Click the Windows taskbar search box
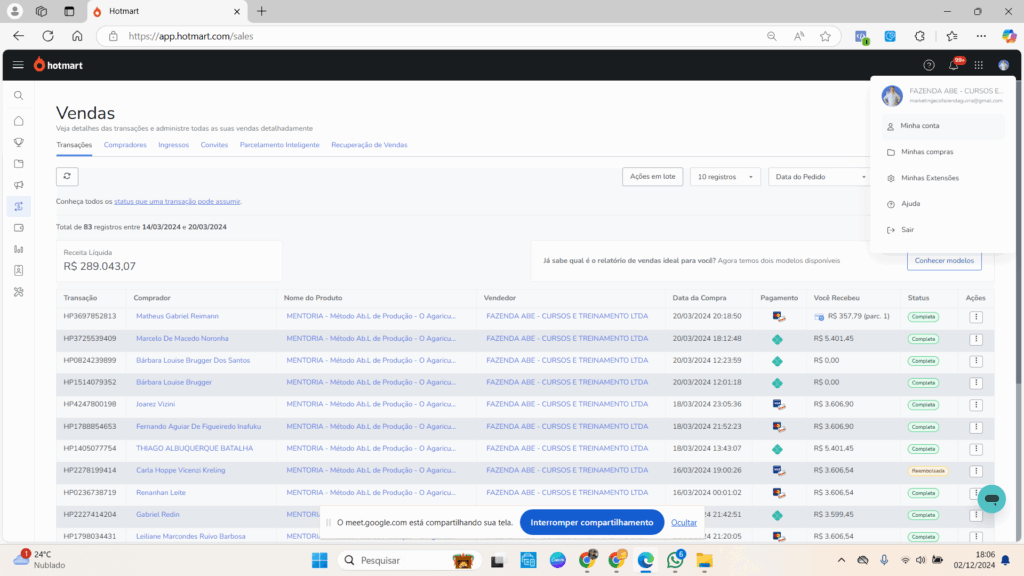The width and height of the screenshot is (1024, 576). tap(408, 560)
